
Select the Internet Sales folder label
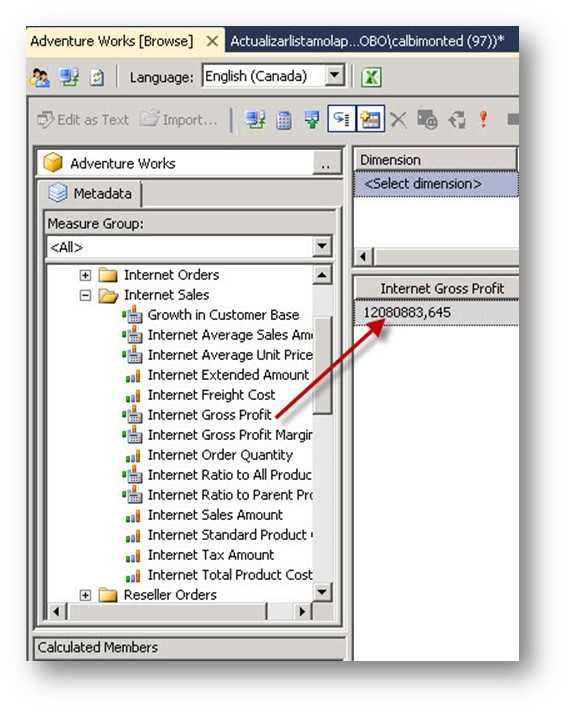coord(166,295)
